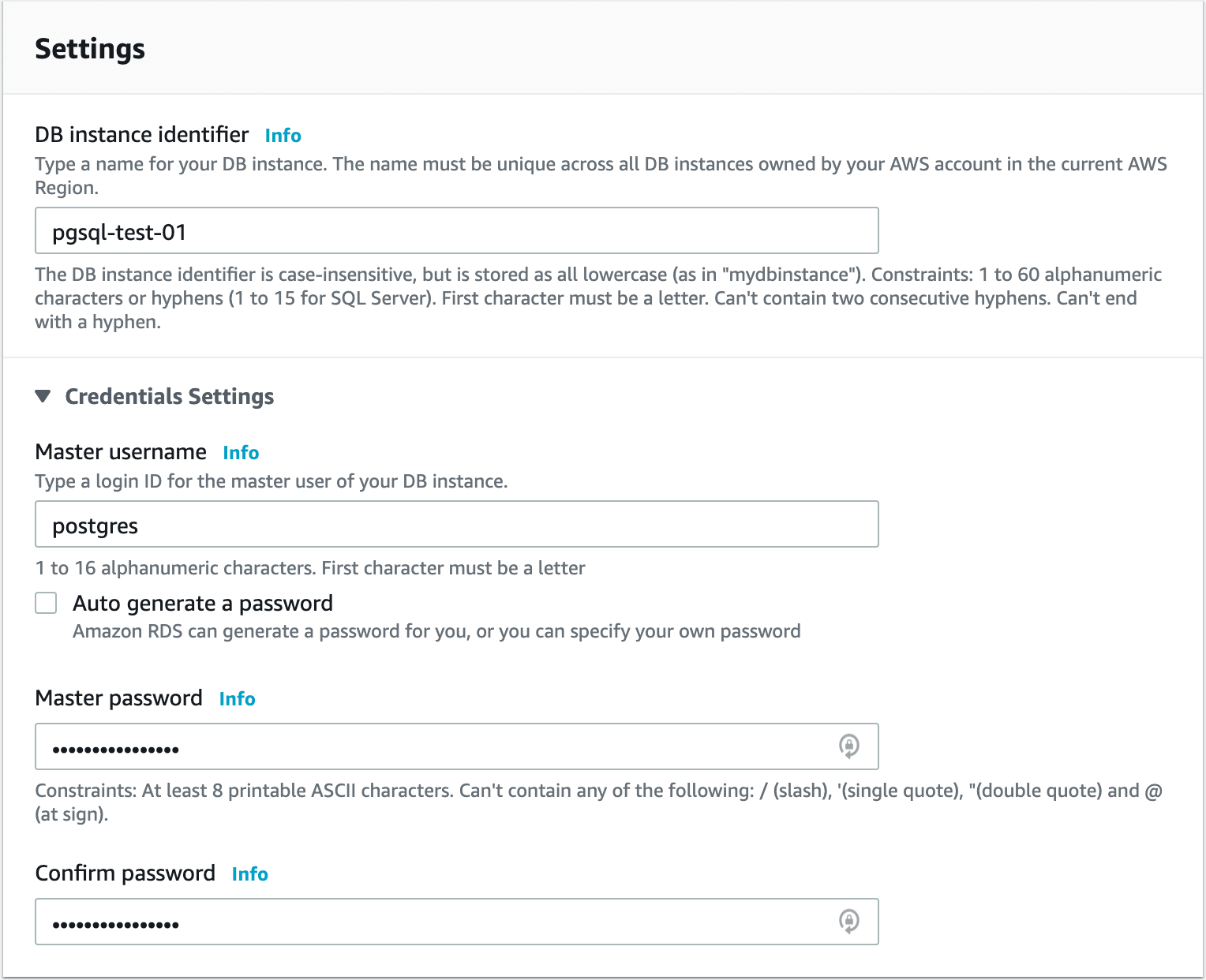Click the "Master password" field label
Screen dimensions: 1206x980
pyautogui.click(x=119, y=698)
